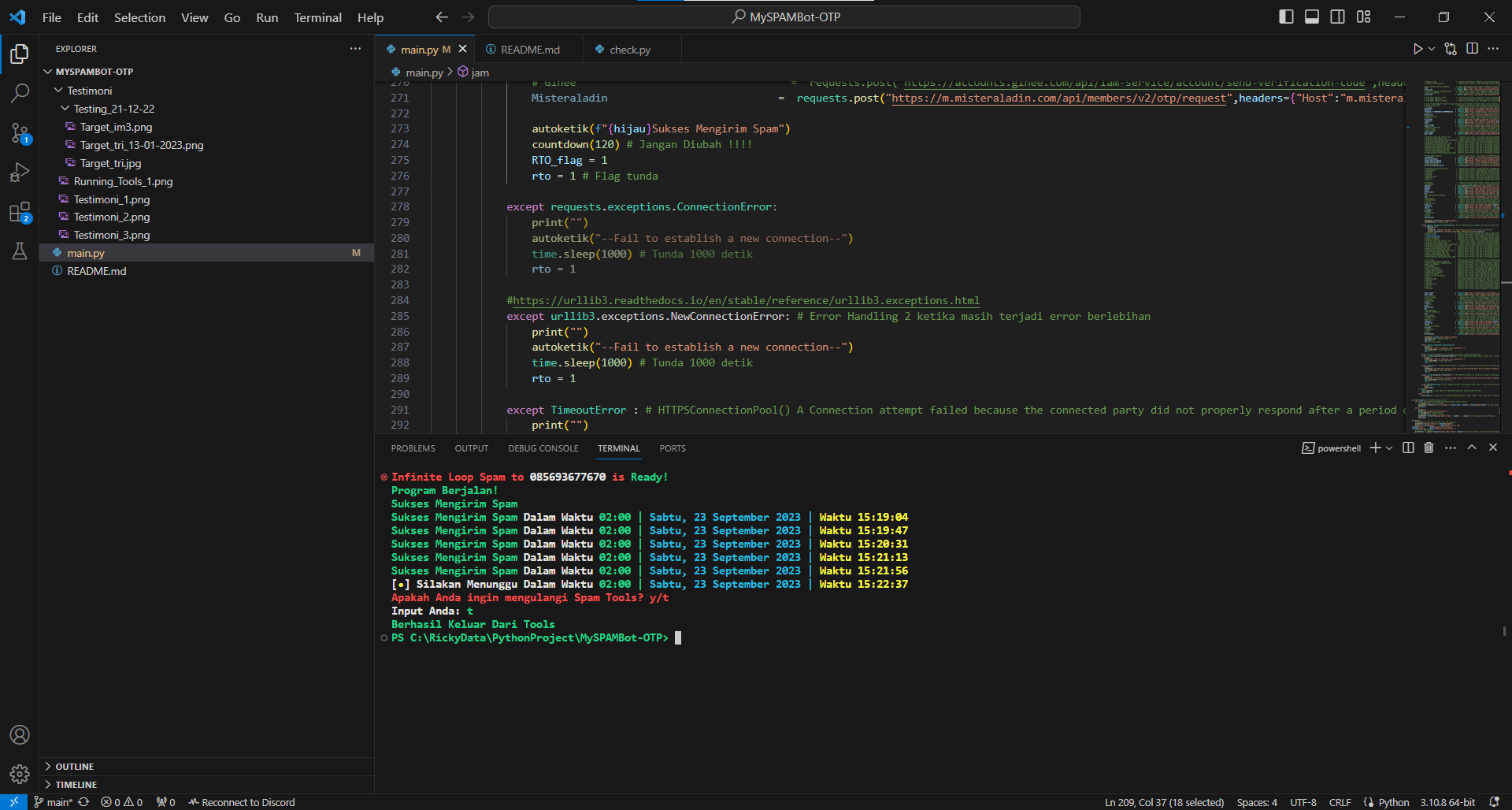Viewport: 1512px width, 810px height.
Task: Open the Run and Debug view
Action: (x=20, y=173)
